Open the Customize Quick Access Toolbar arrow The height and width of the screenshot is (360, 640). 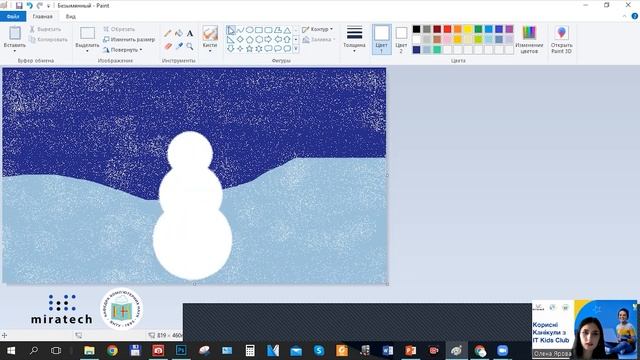(x=49, y=6)
